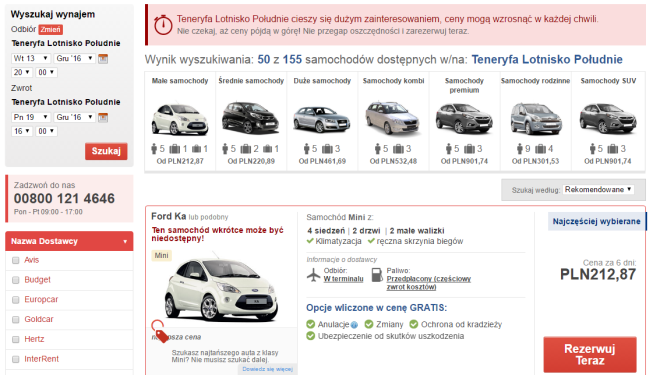Select the Samochody SUV car image
Image resolution: width=650 pixels, height=375 pixels.
click(x=608, y=118)
